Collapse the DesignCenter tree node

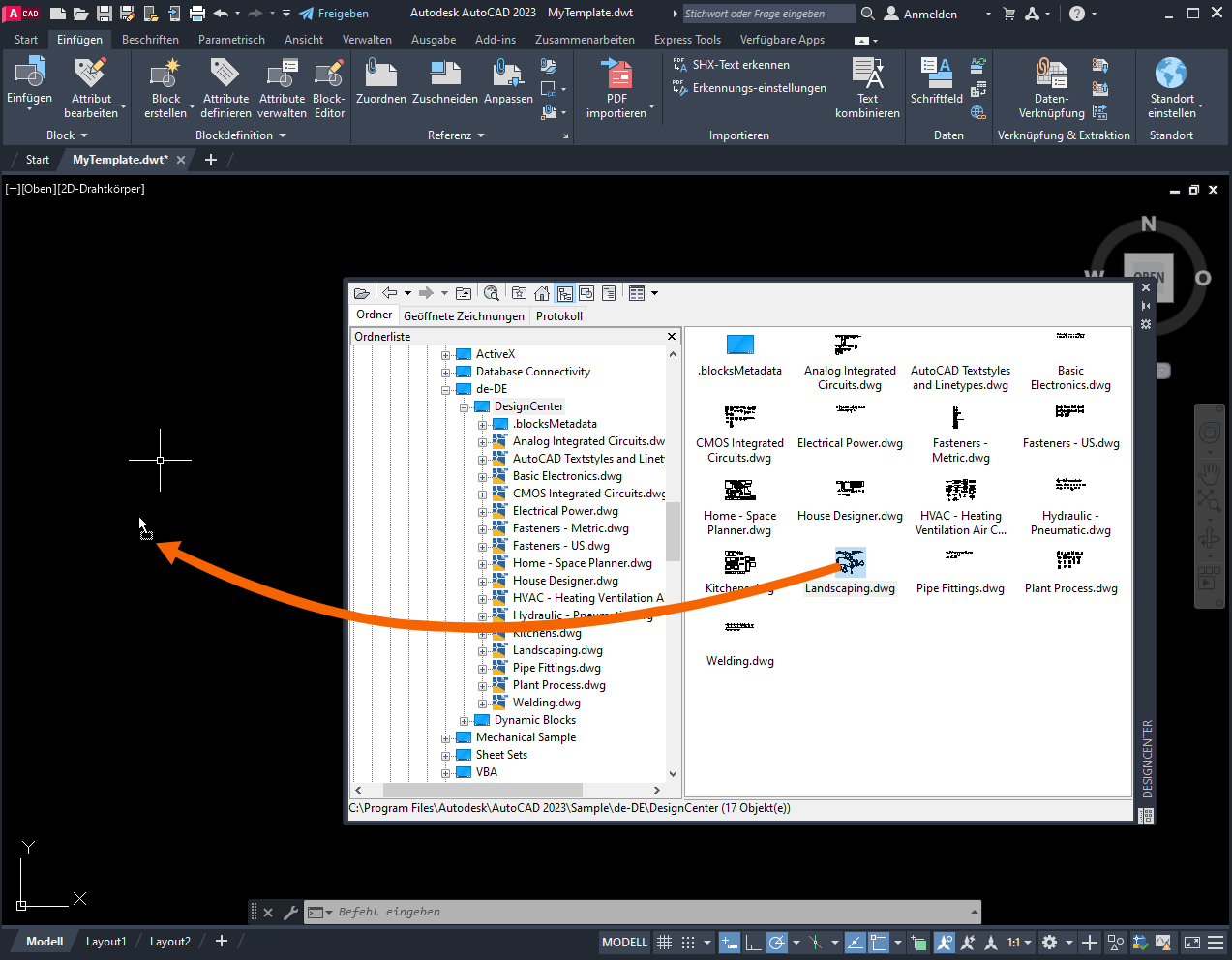[x=465, y=407]
